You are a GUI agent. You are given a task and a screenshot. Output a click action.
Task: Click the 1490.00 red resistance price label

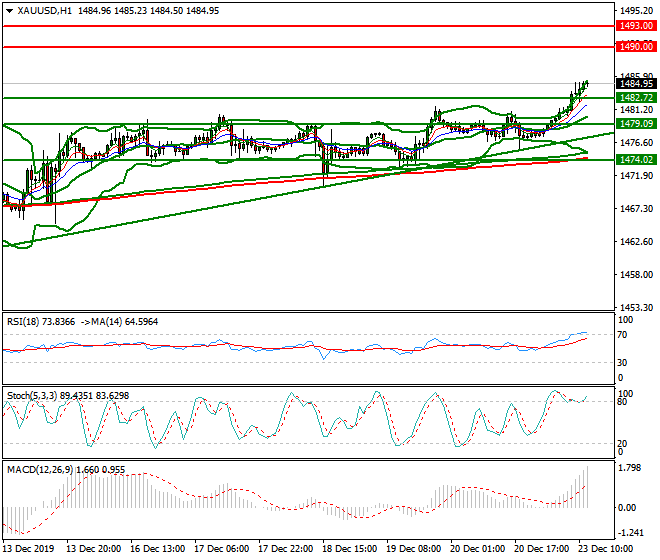click(636, 46)
